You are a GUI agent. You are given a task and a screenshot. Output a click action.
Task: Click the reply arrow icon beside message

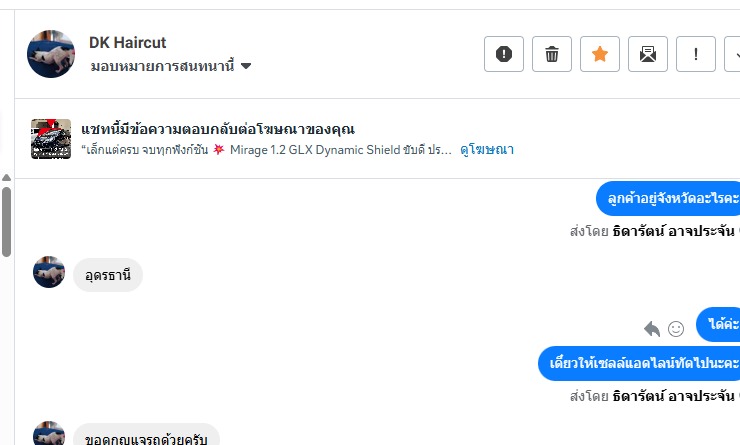(x=652, y=328)
